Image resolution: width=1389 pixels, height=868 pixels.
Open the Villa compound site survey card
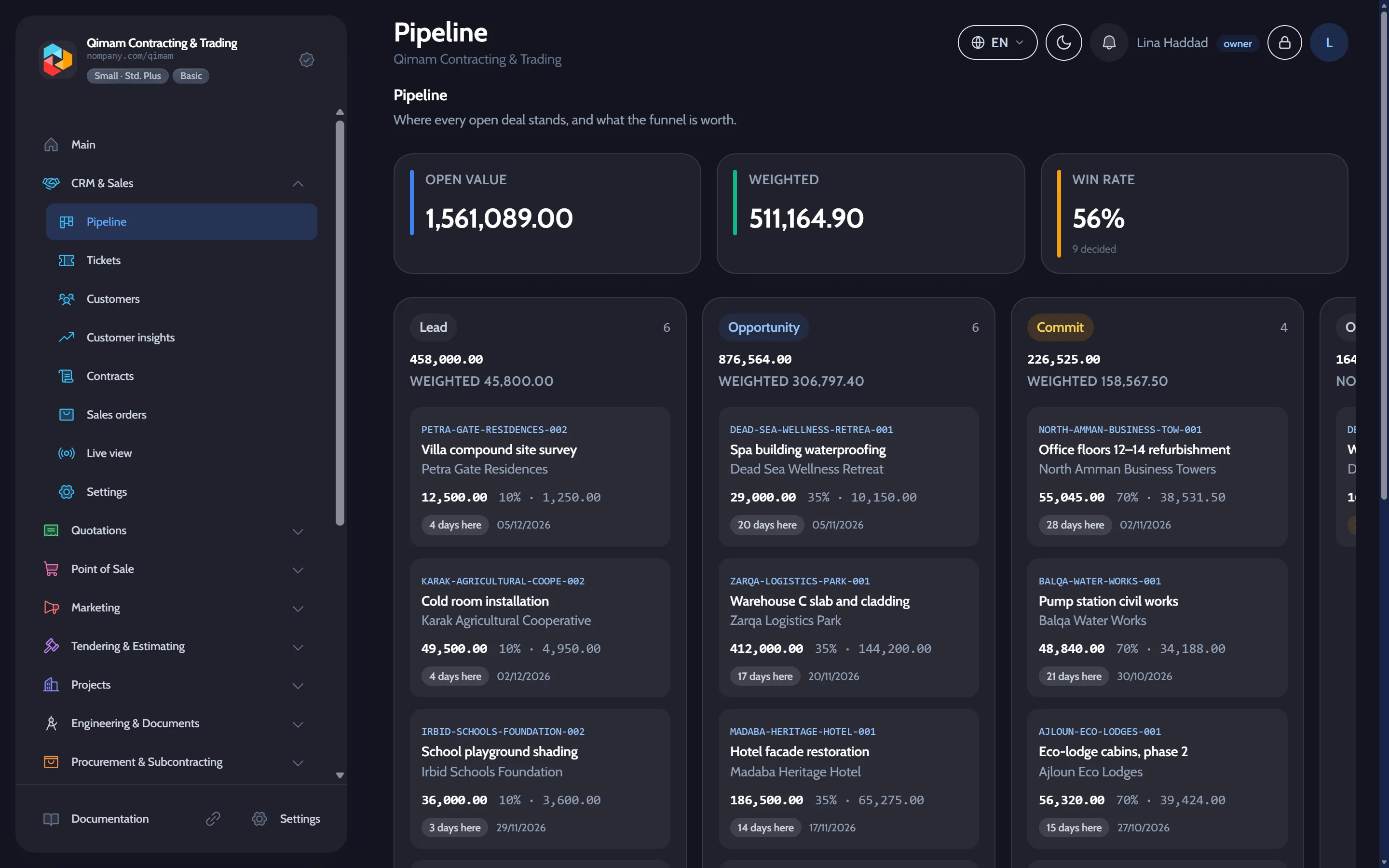pos(540,476)
